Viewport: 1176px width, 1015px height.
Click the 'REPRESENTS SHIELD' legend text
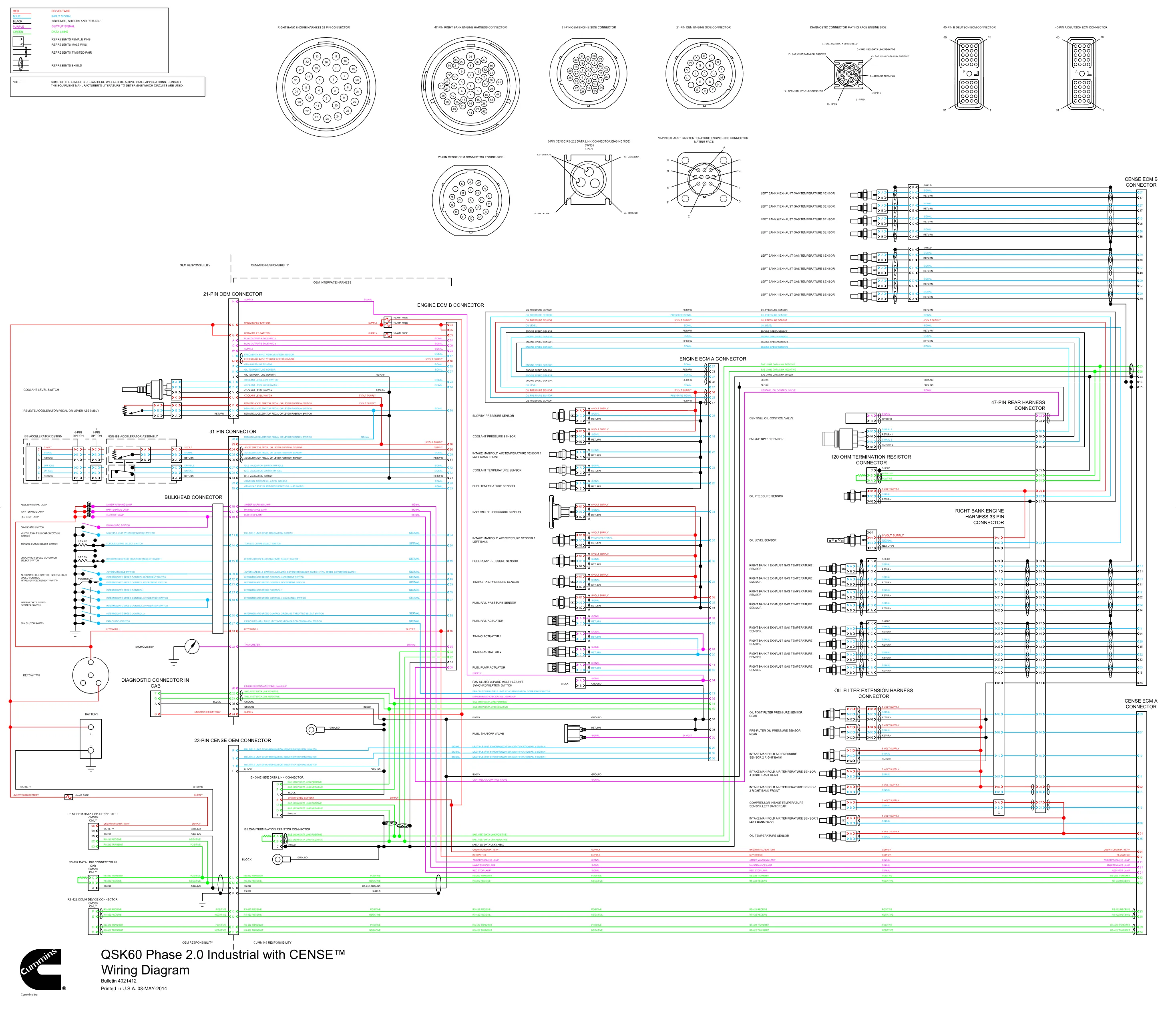[66, 65]
